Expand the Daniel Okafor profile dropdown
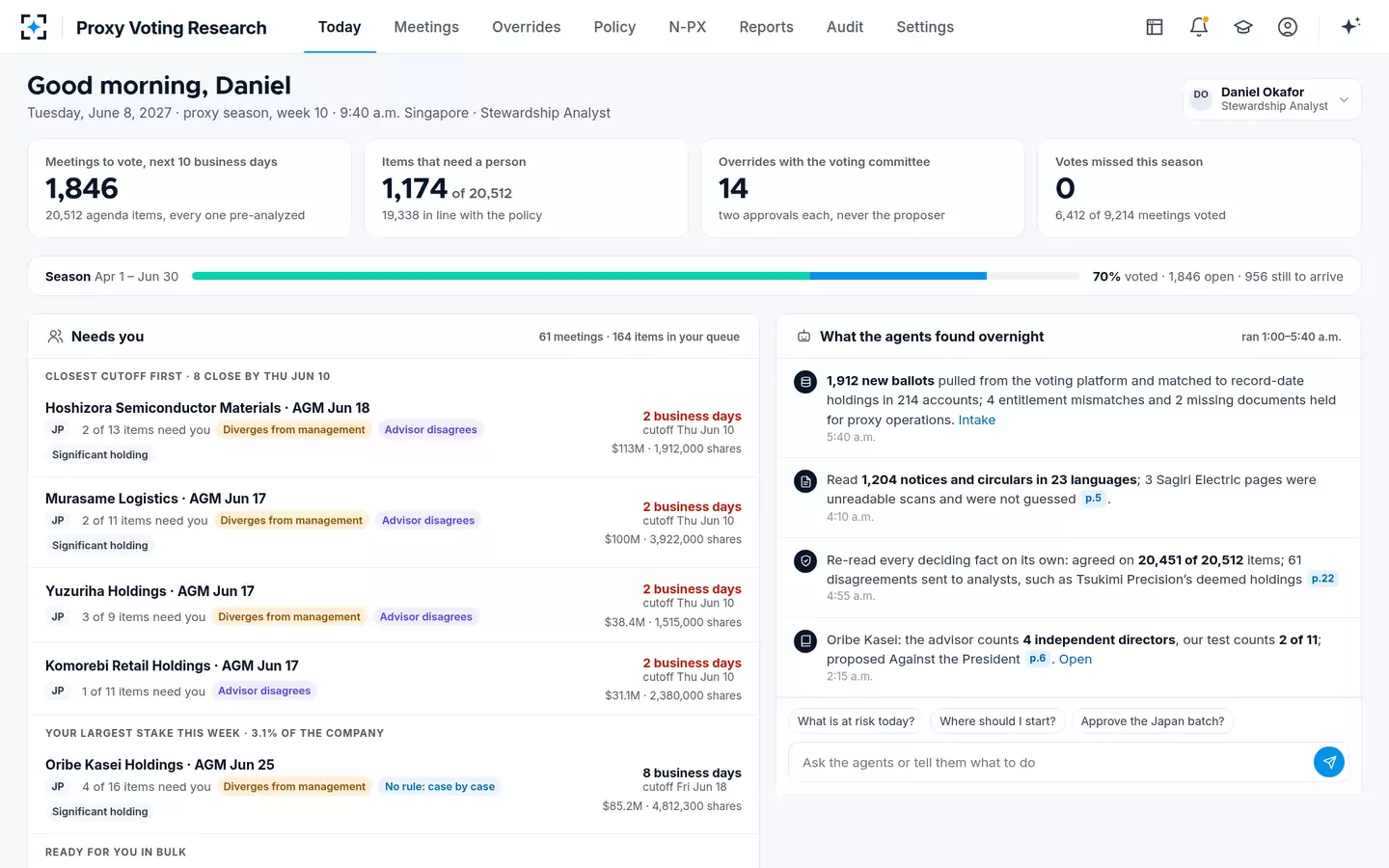The image size is (1389, 868). [1271, 99]
